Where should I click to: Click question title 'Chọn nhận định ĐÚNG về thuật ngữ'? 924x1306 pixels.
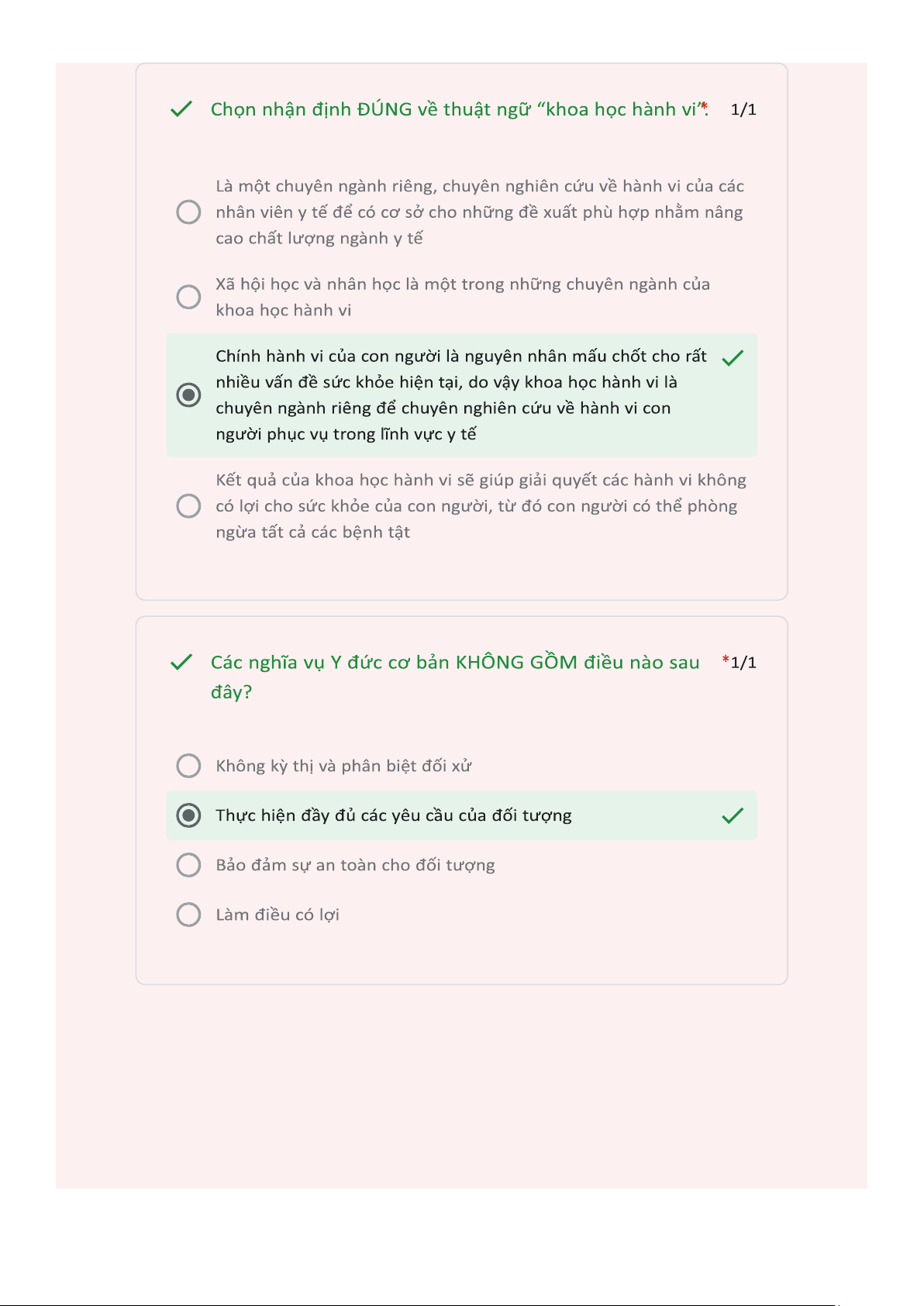(453, 109)
